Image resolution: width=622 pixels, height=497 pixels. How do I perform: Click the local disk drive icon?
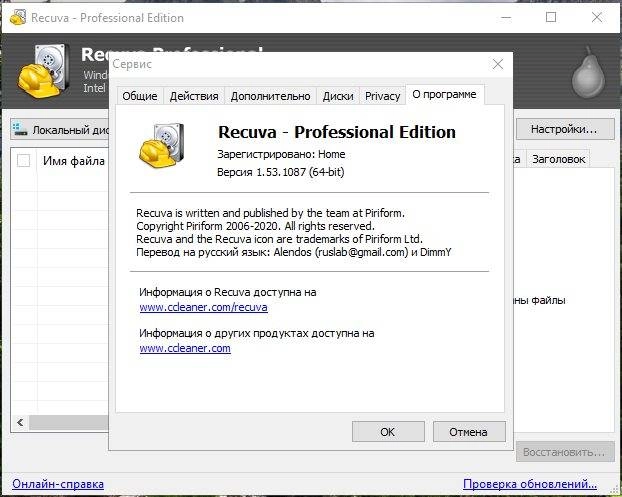tap(20, 130)
